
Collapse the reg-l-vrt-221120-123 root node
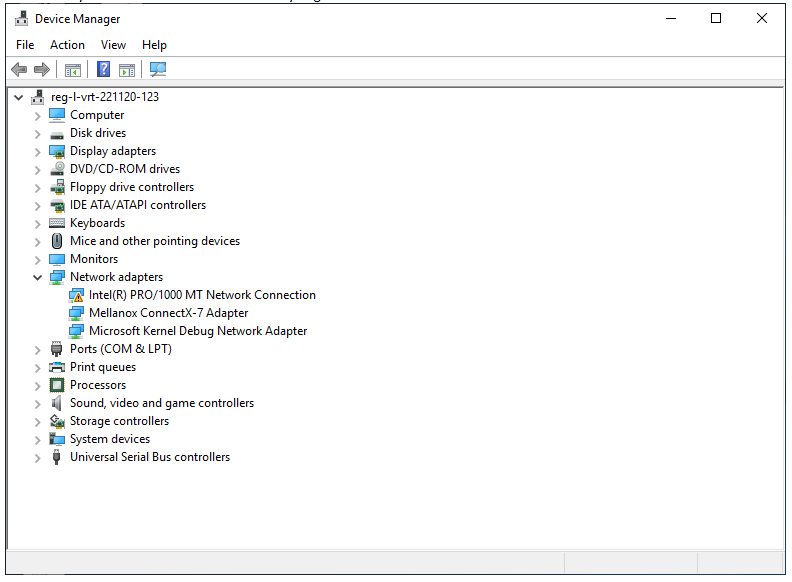pyautogui.click(x=19, y=97)
